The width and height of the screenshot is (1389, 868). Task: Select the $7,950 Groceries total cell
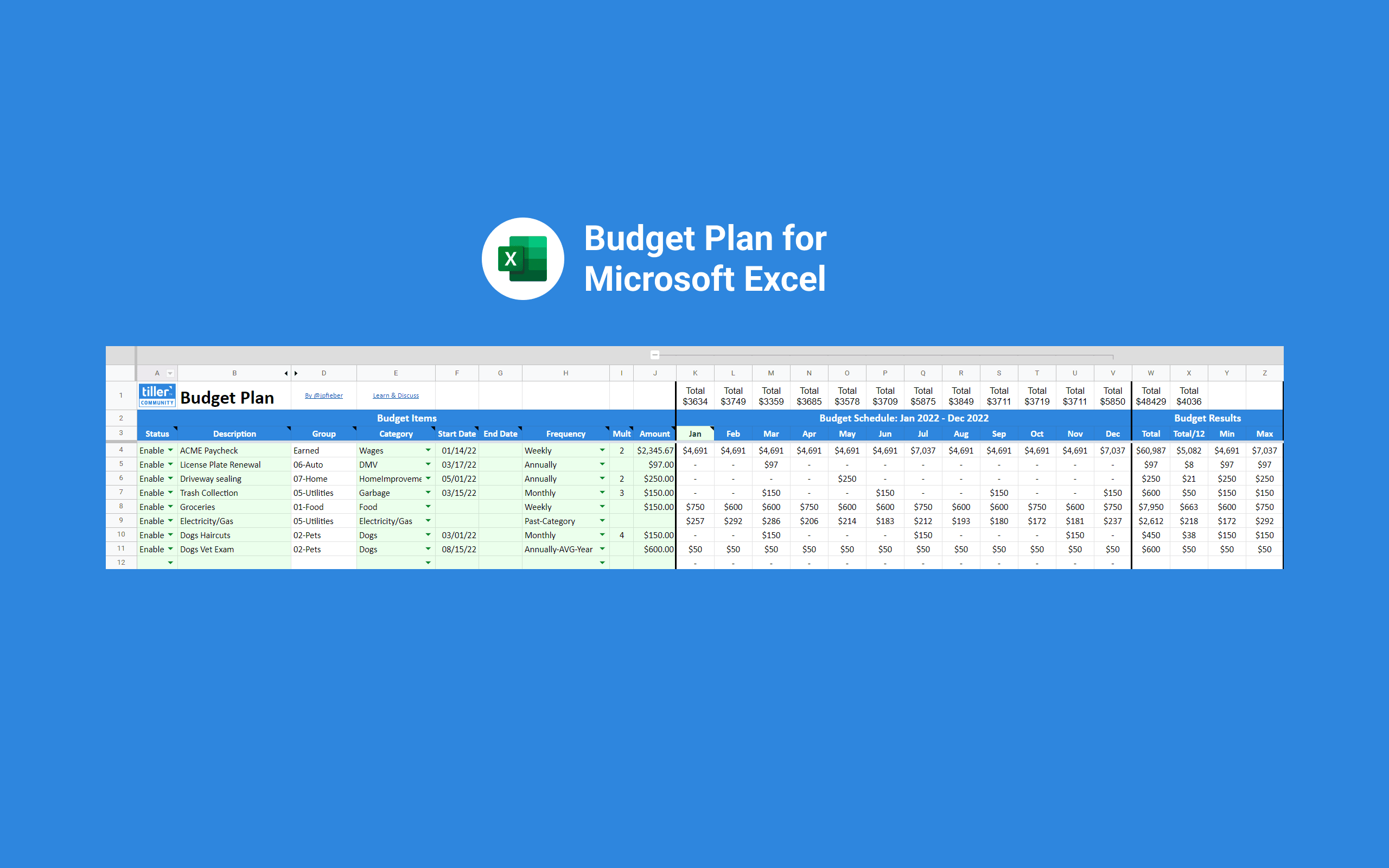pos(1151,506)
